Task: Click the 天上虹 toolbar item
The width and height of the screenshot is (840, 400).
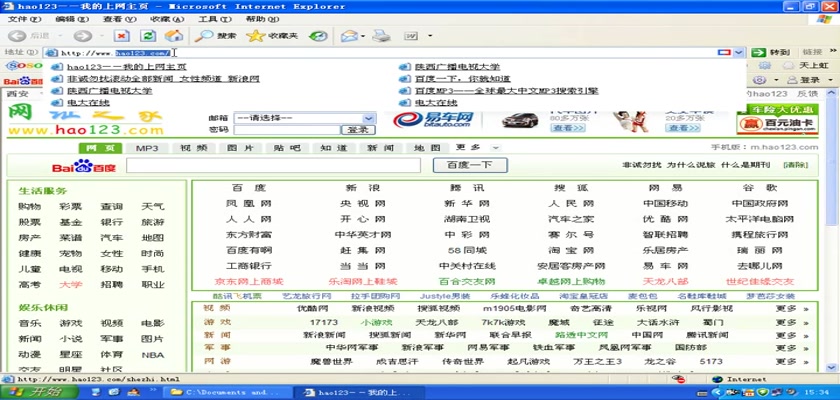Action: tap(806, 66)
